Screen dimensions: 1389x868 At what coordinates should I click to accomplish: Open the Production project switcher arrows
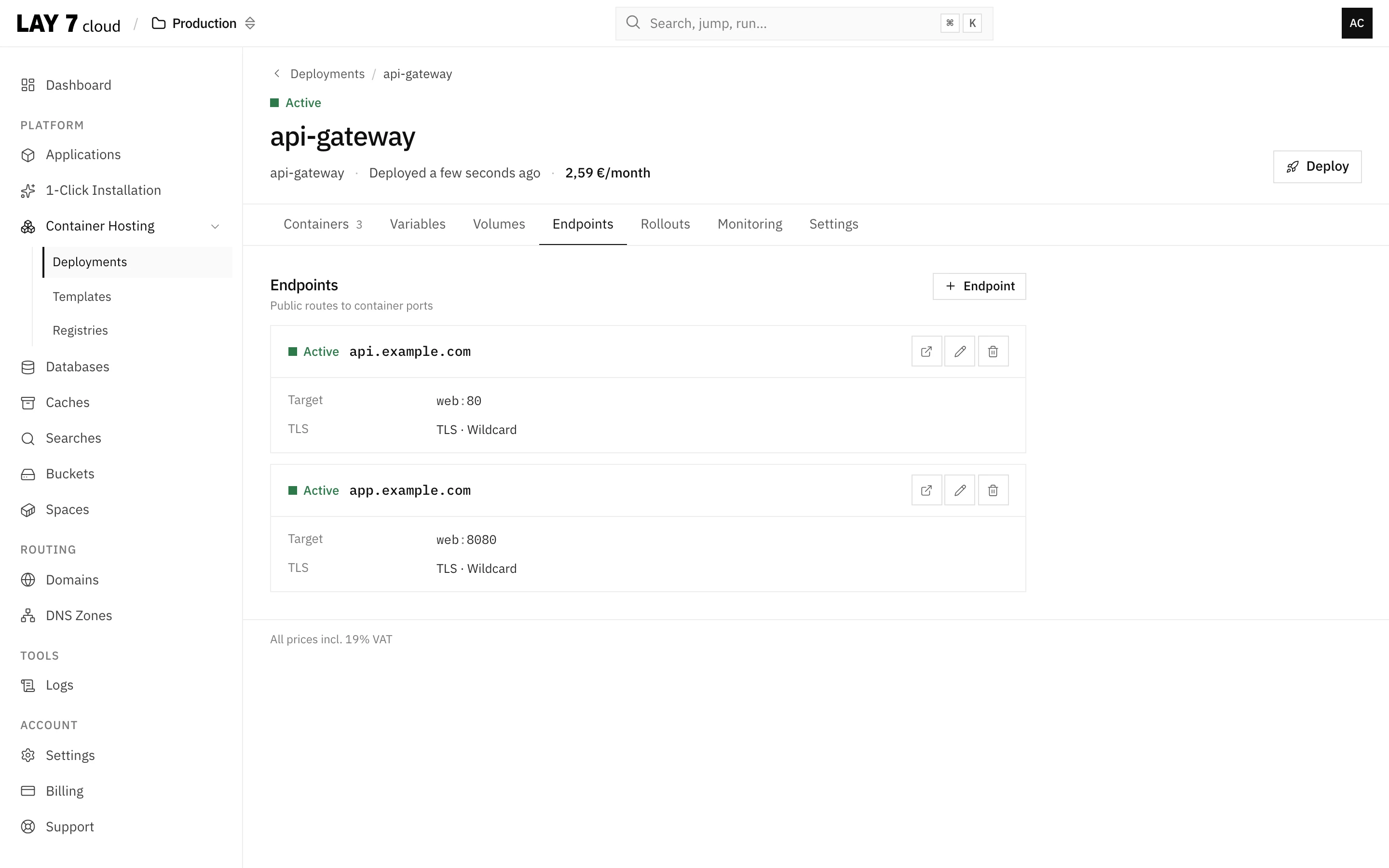click(x=250, y=24)
